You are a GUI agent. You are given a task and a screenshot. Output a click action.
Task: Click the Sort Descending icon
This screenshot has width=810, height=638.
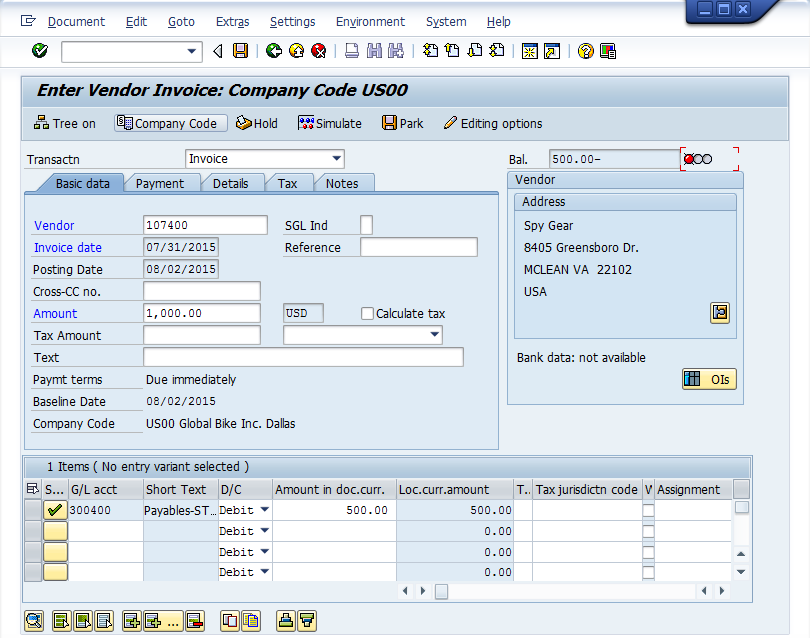307,620
